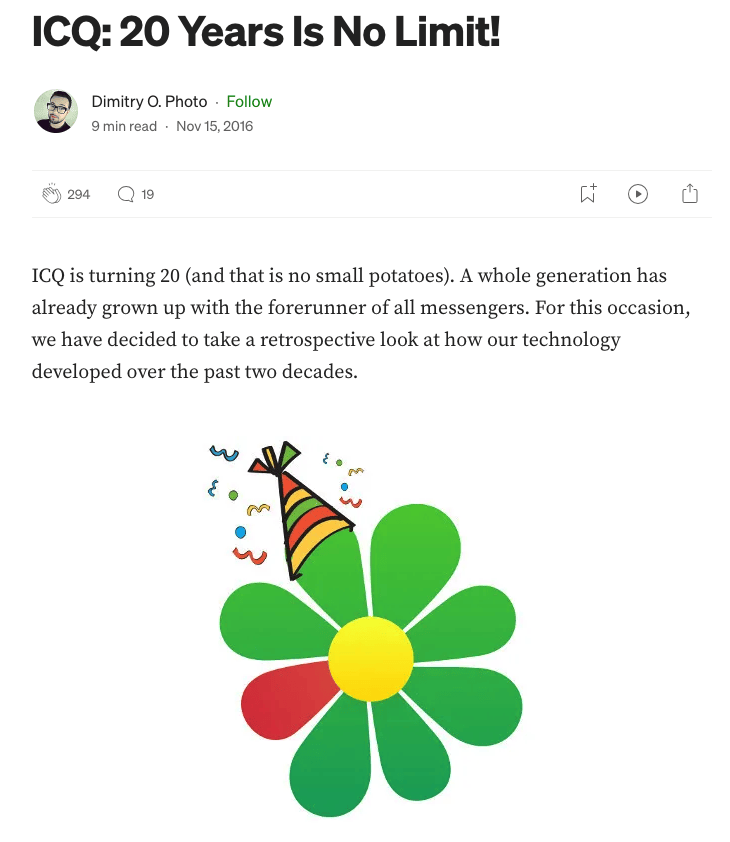Bookmark this story with the save icon
The height and width of the screenshot is (842, 730).
point(588,194)
